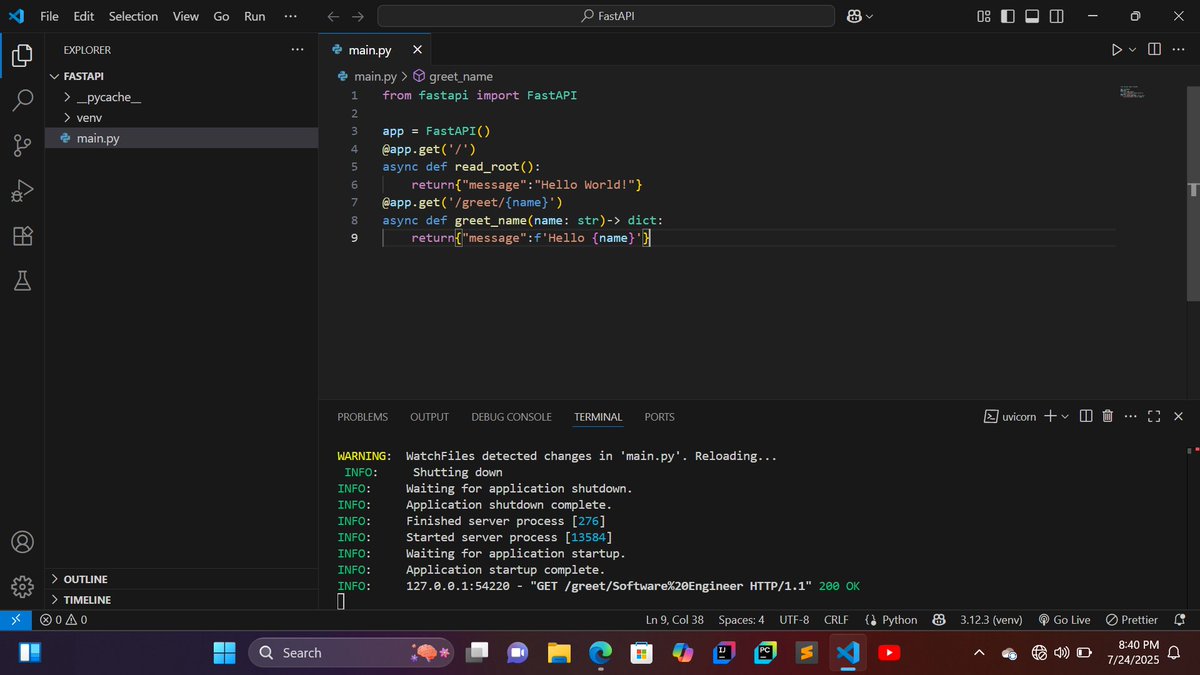
Task: Switch to the PORTS tab
Action: [x=659, y=417]
